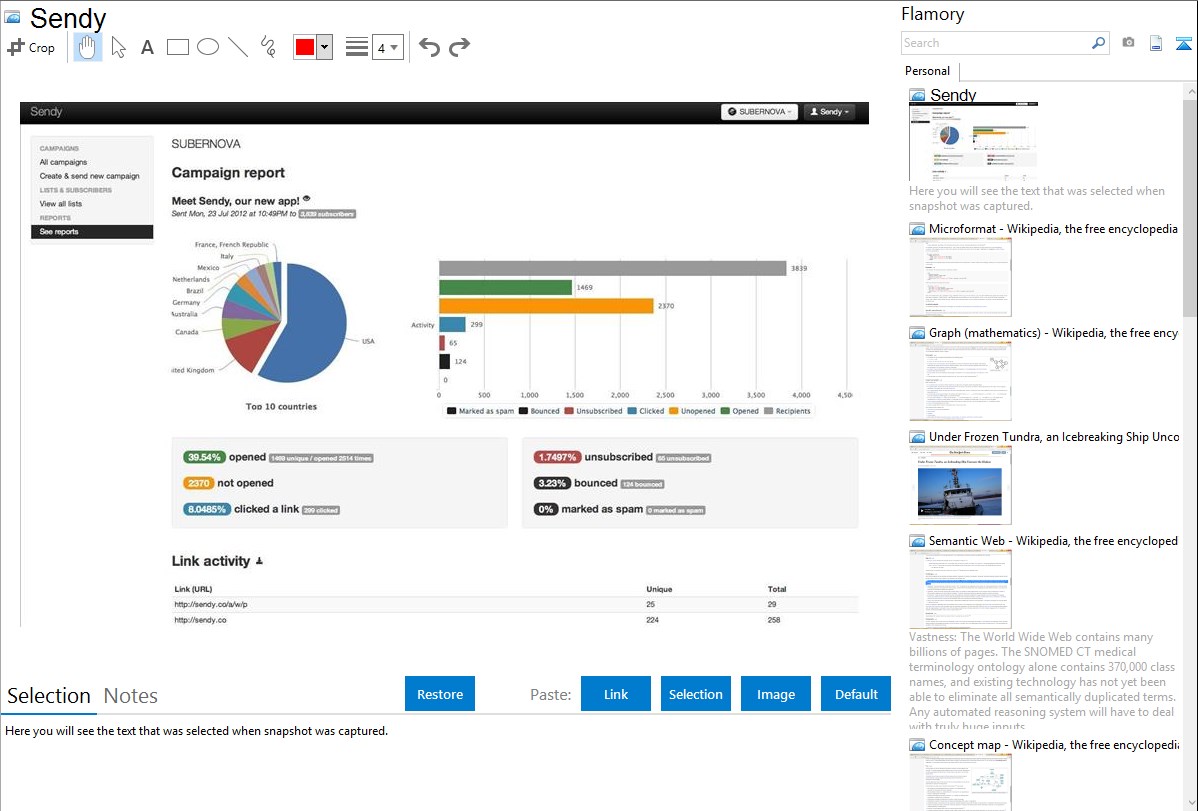Click the 3.23% bounced badge
This screenshot has height=811, width=1198.
point(552,483)
